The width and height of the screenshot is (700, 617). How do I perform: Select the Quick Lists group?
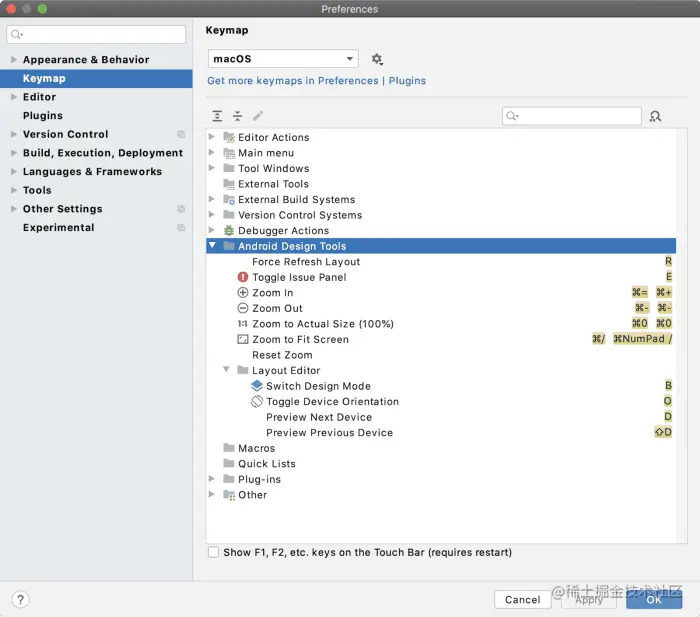click(267, 464)
